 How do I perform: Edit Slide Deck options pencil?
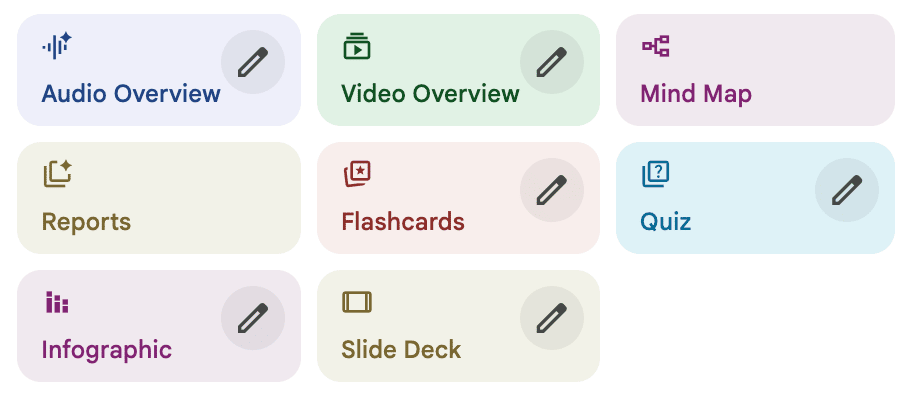[551, 318]
